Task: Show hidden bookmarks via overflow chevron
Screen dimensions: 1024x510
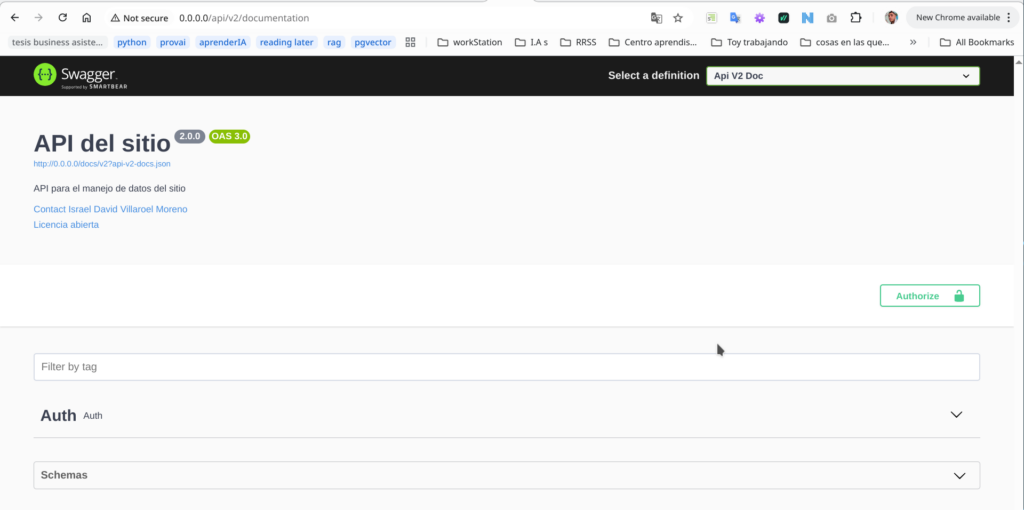Action: [912, 42]
